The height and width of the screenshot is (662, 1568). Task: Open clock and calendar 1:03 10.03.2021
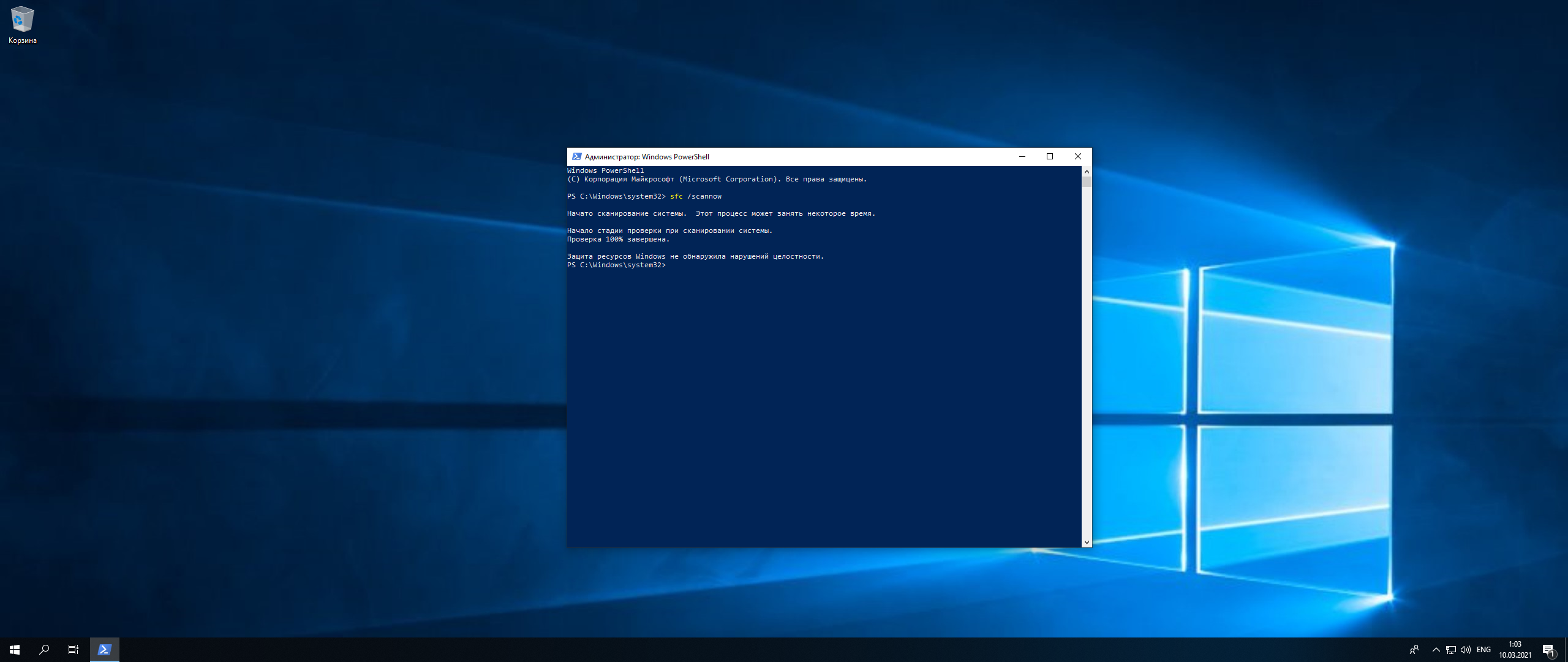(x=1515, y=650)
